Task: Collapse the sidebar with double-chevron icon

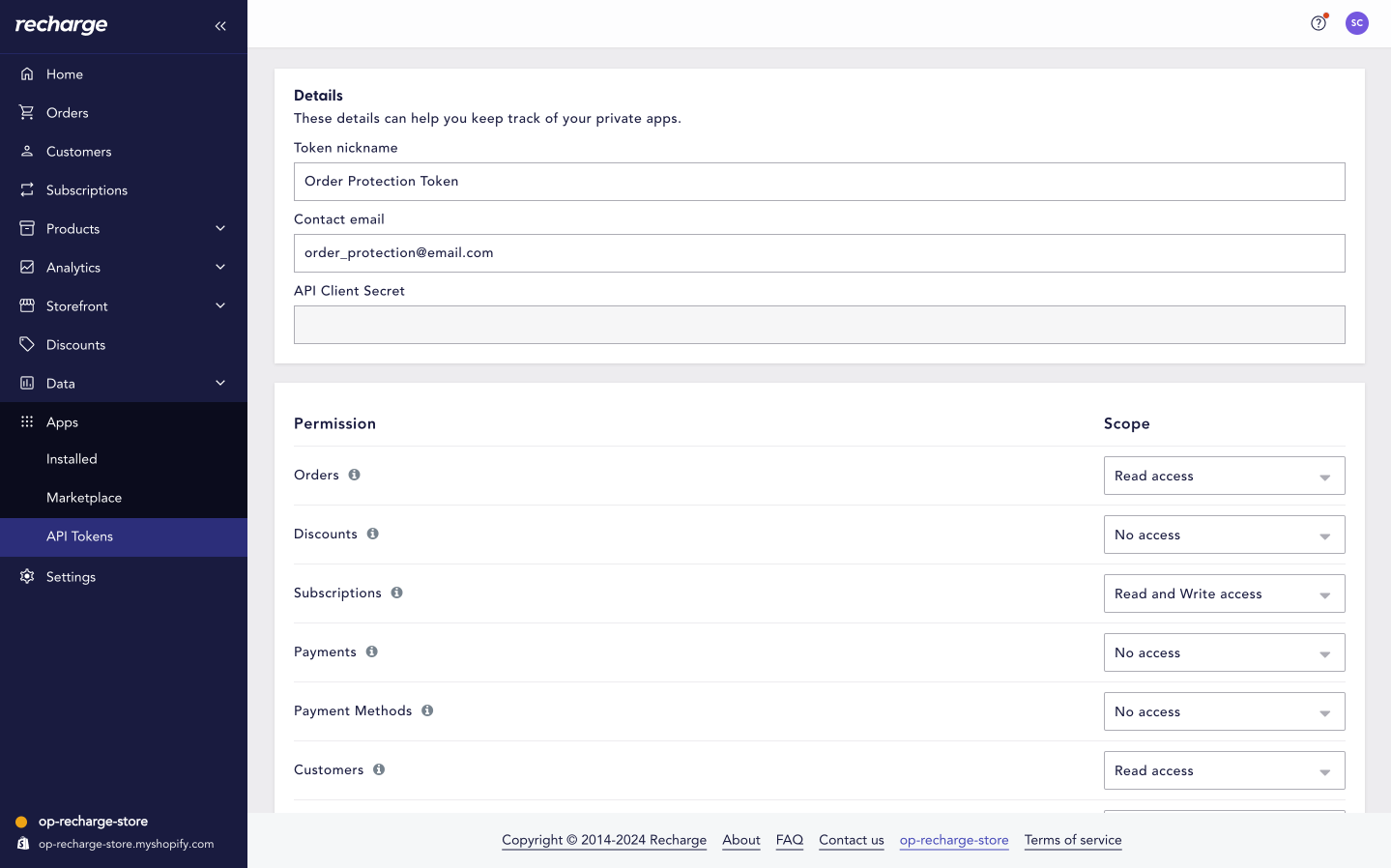Action: 220,26
